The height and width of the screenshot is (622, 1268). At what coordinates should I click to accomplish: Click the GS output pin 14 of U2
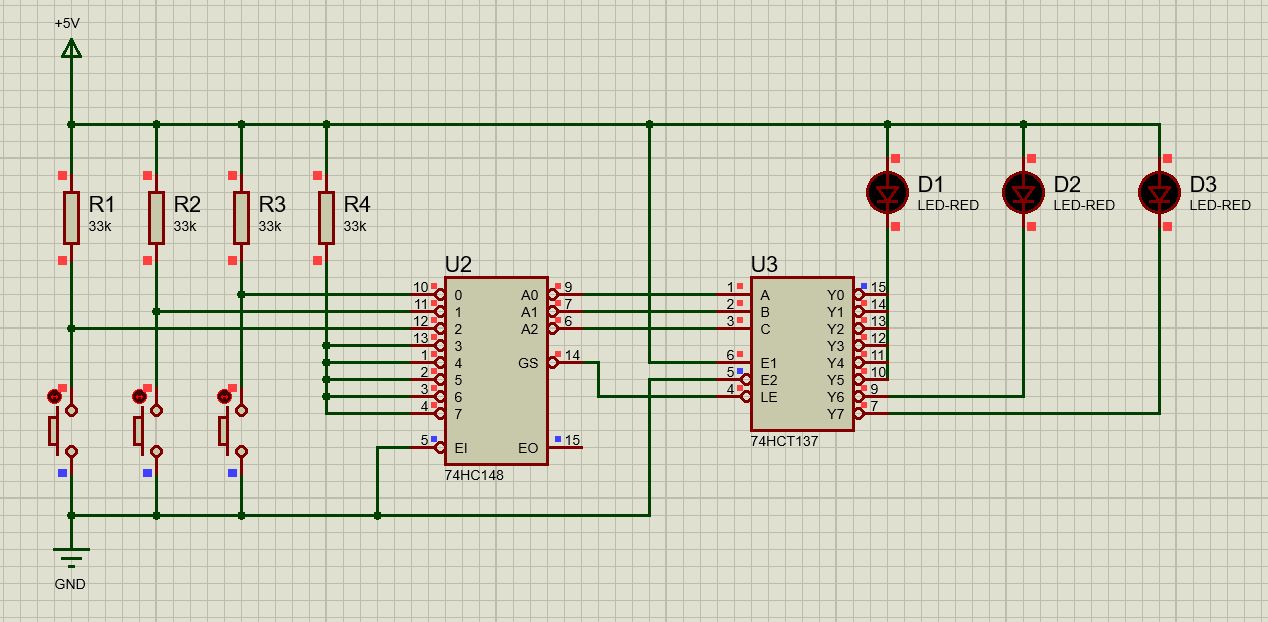coord(566,362)
